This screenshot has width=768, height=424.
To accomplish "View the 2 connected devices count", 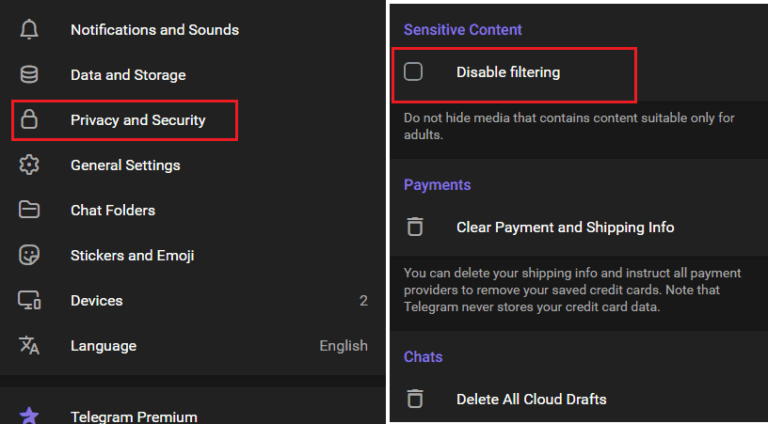I will point(363,300).
